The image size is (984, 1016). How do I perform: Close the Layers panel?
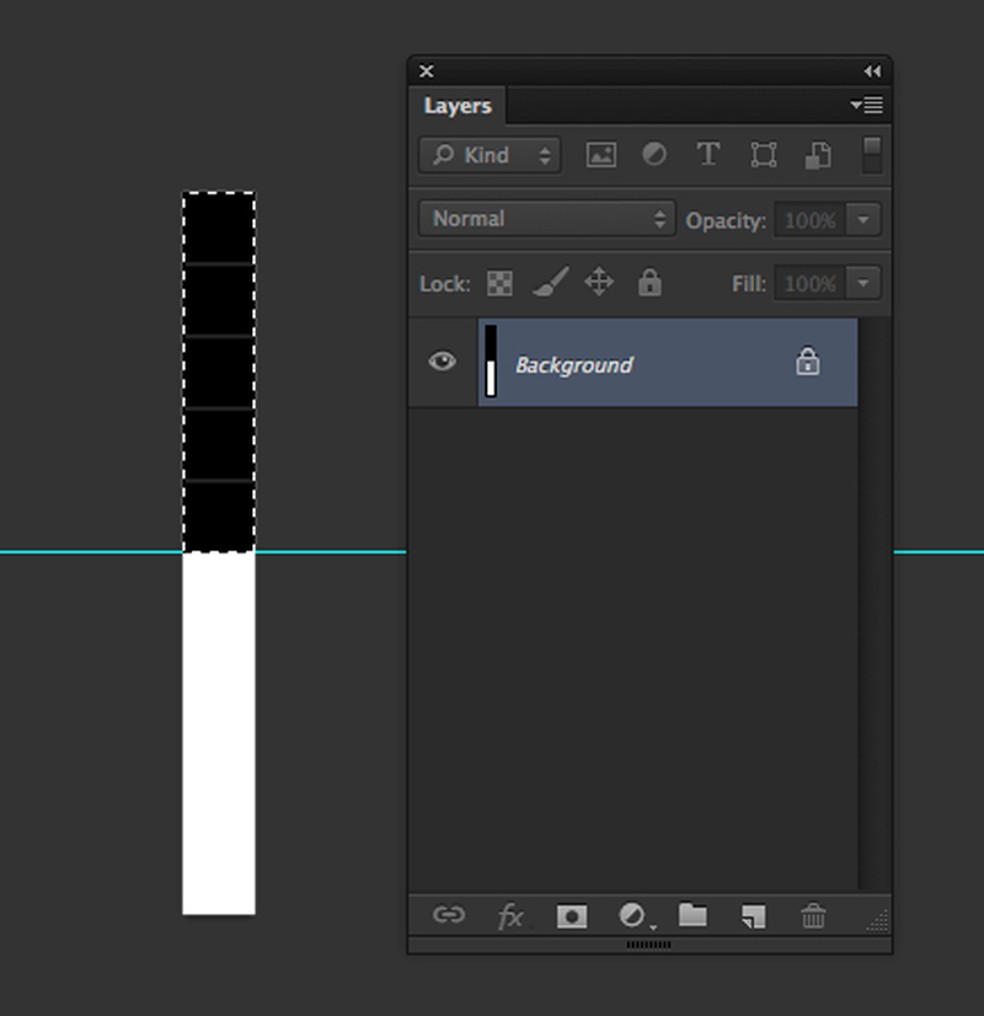[x=426, y=71]
